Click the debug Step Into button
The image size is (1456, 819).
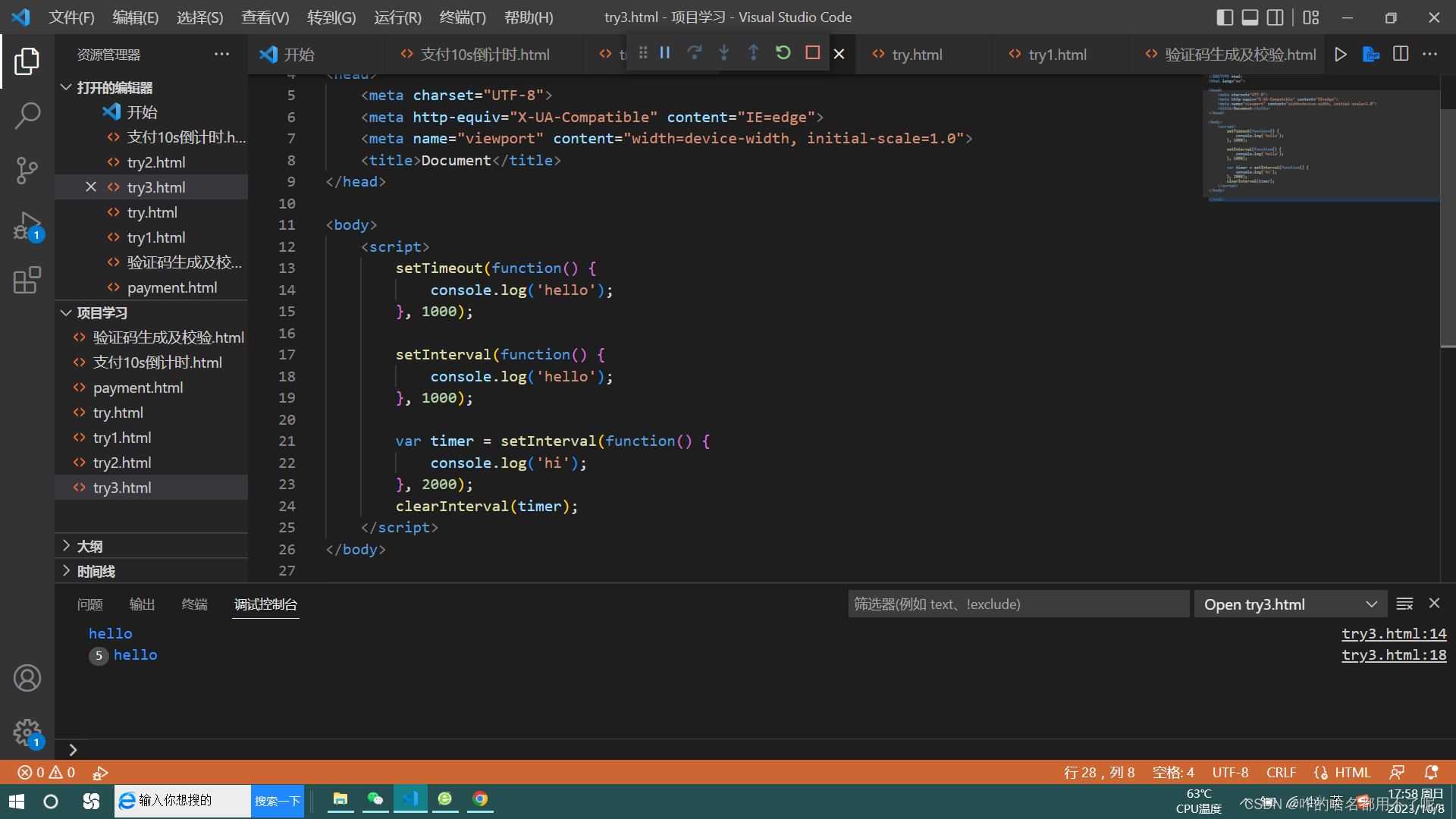click(724, 52)
